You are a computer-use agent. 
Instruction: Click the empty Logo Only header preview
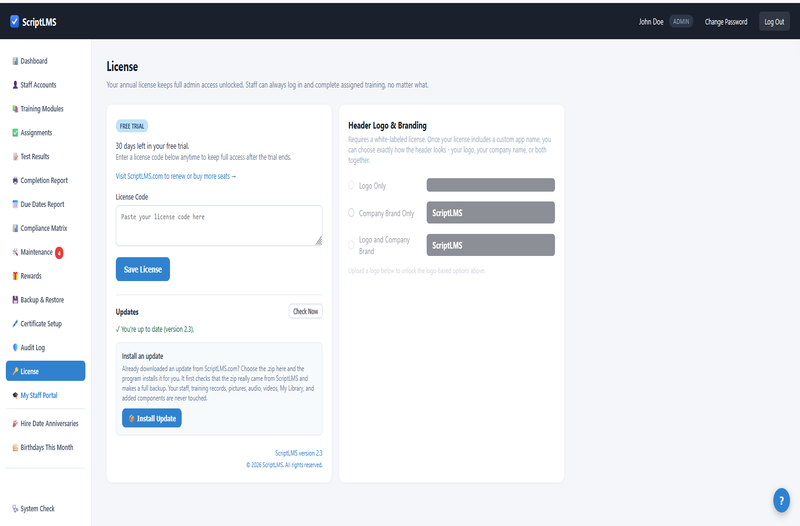tap(490, 185)
